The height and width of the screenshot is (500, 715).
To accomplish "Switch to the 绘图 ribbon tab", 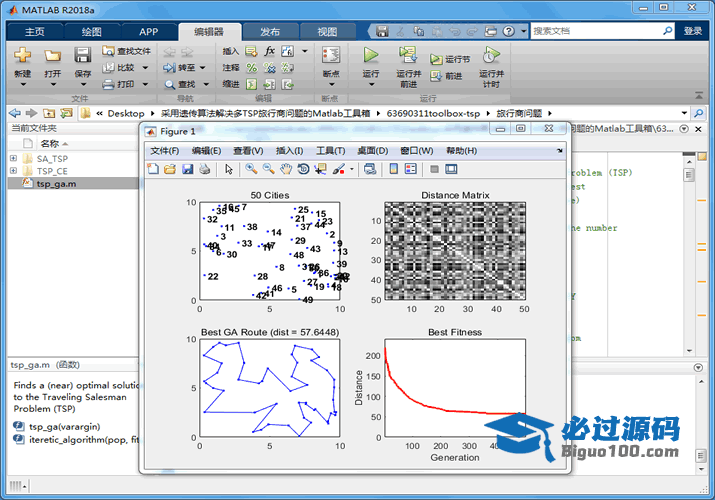I will tap(91, 31).
